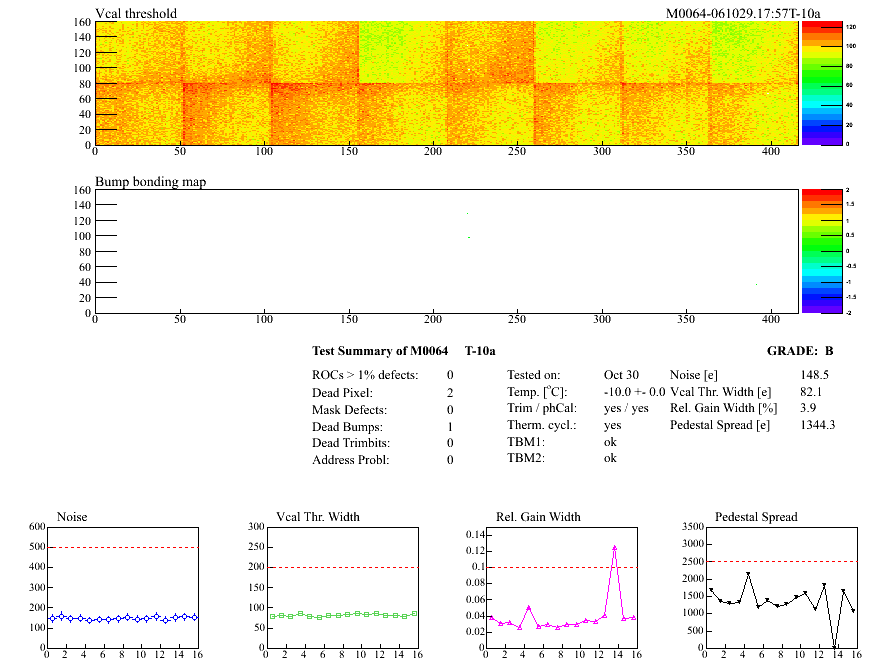Click the Vcal threshold heatmap title

pos(136,13)
